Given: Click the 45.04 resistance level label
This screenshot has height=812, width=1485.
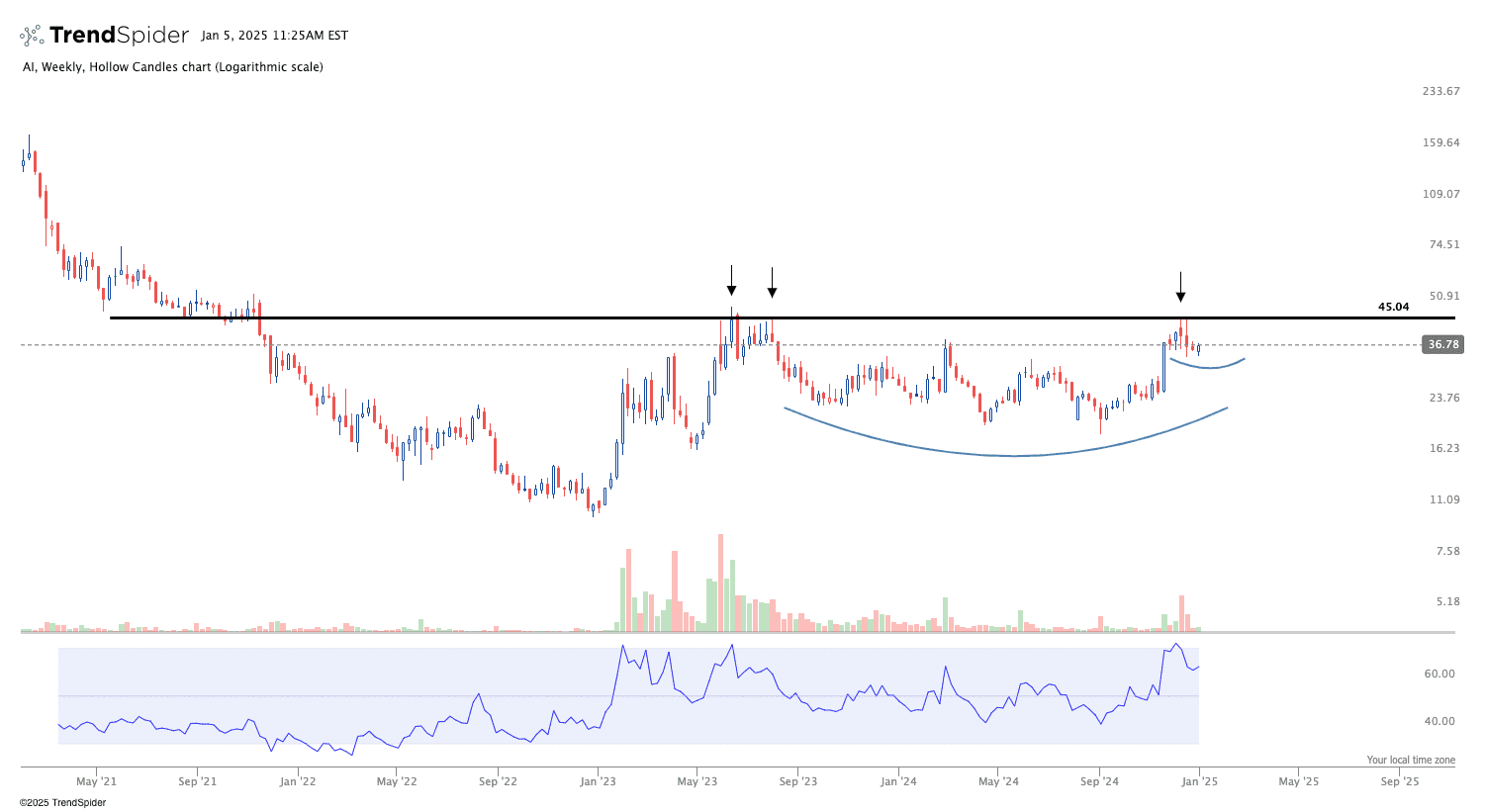Looking at the screenshot, I should (x=1393, y=307).
